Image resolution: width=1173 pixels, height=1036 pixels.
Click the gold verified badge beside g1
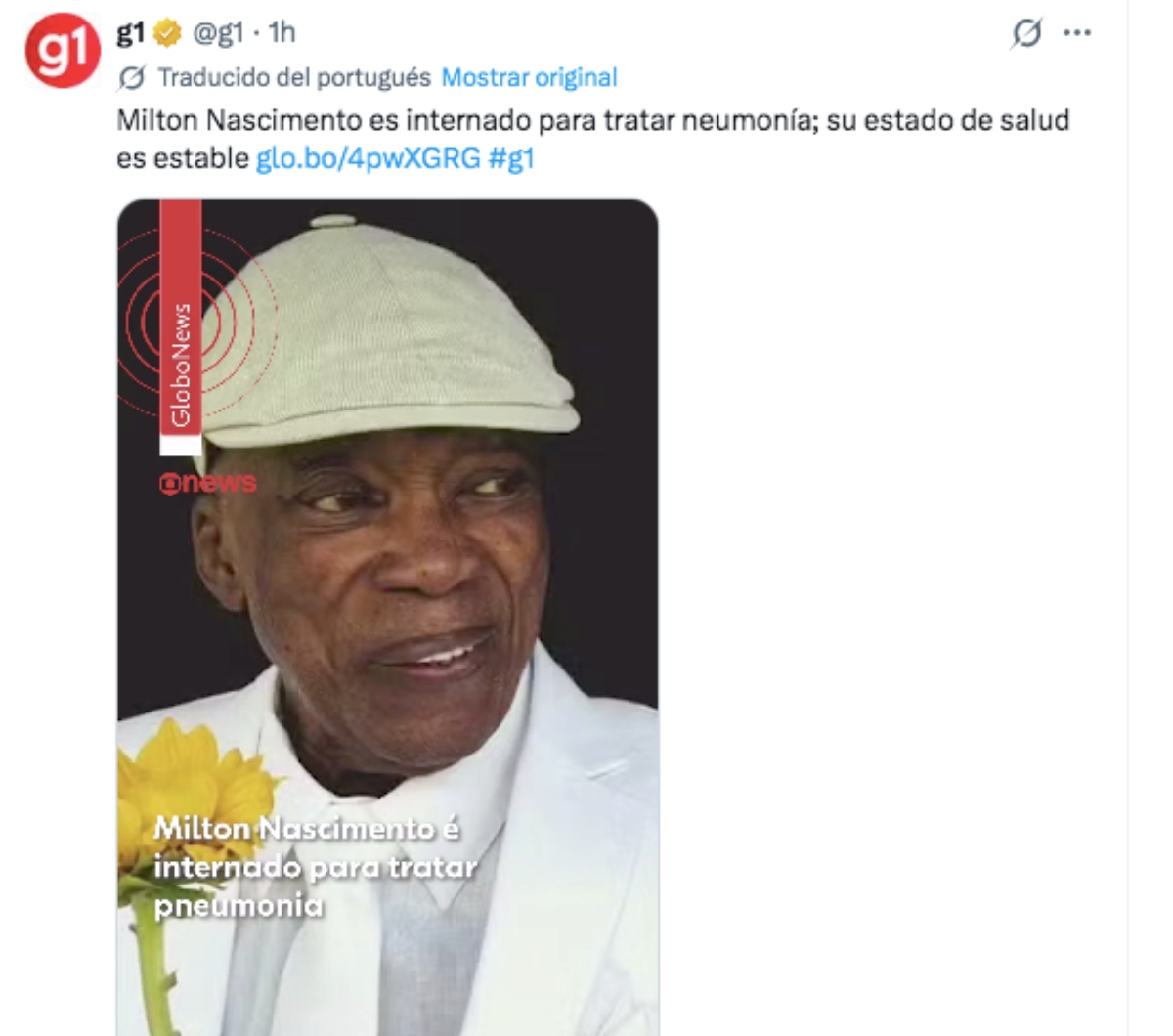point(167,33)
